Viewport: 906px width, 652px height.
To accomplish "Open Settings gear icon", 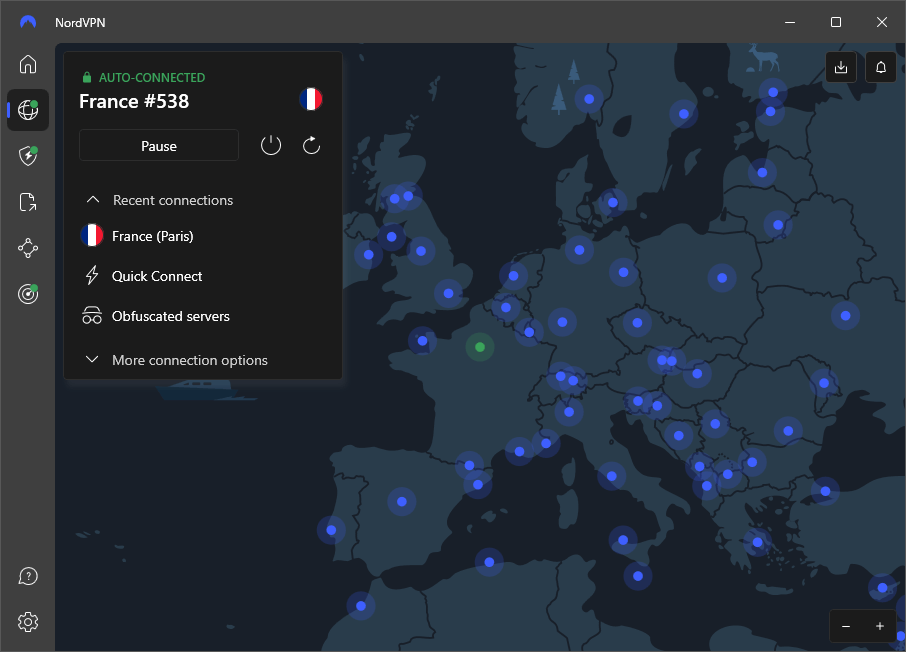I will click(28, 622).
